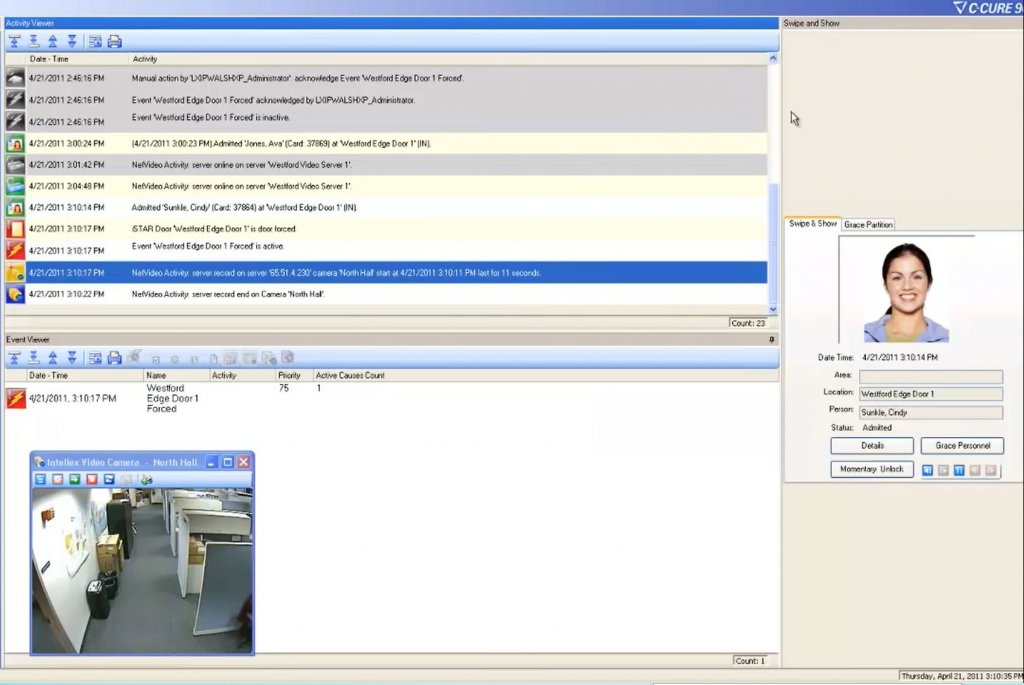Click the North Hall camera video feed

point(142,570)
